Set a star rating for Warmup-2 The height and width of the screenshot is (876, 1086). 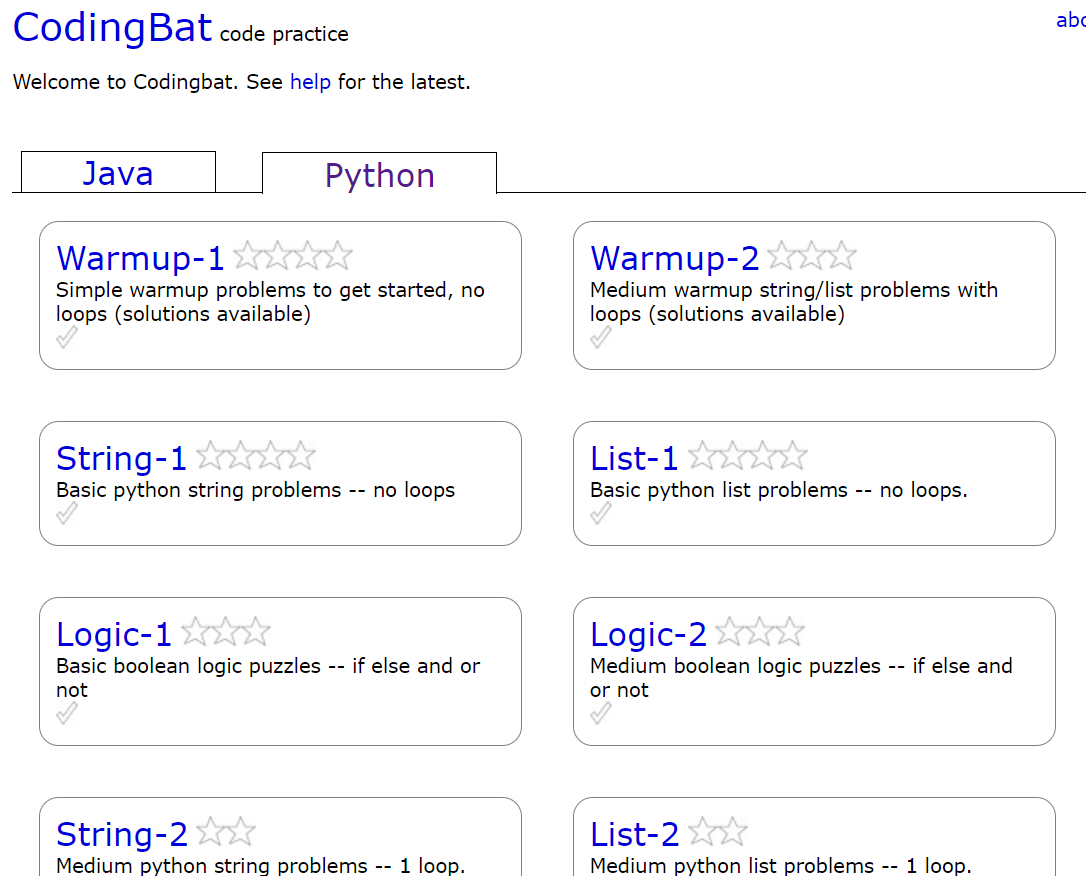810,256
